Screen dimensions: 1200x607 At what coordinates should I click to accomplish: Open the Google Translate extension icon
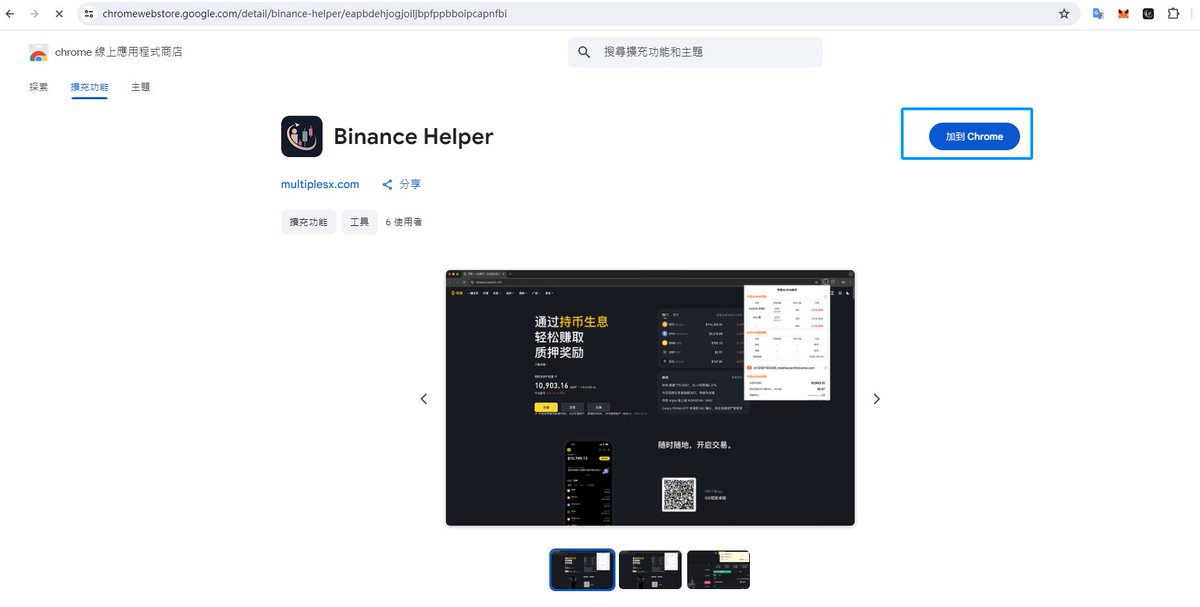point(1098,14)
